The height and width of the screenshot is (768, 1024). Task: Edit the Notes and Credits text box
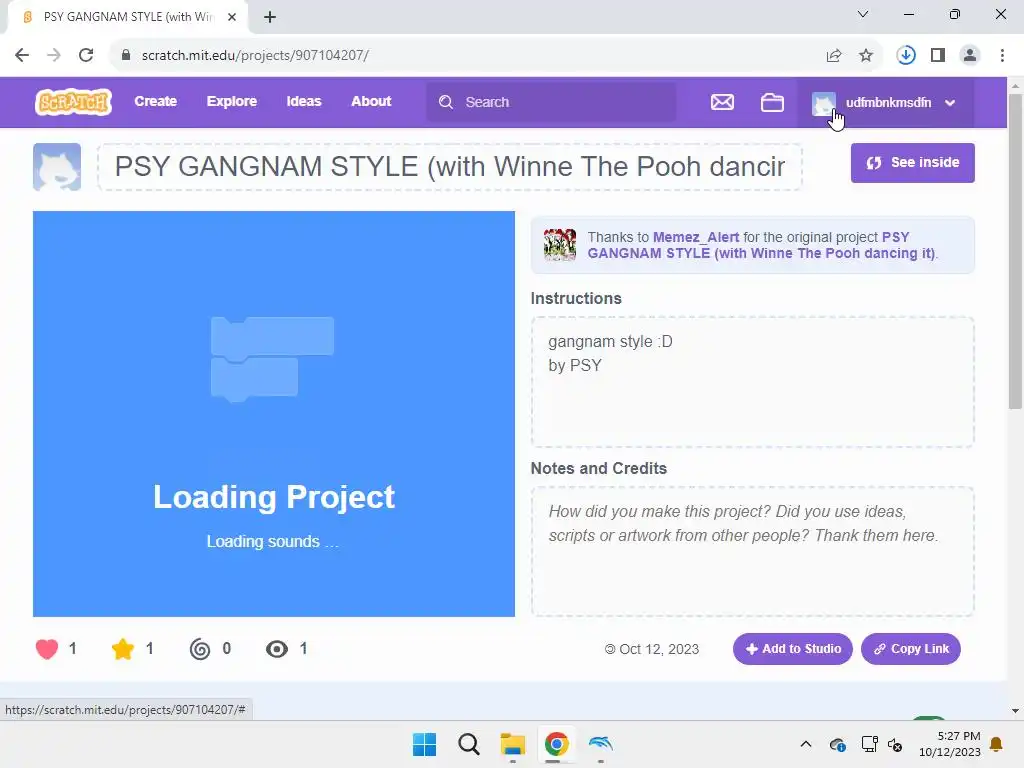[752, 552]
